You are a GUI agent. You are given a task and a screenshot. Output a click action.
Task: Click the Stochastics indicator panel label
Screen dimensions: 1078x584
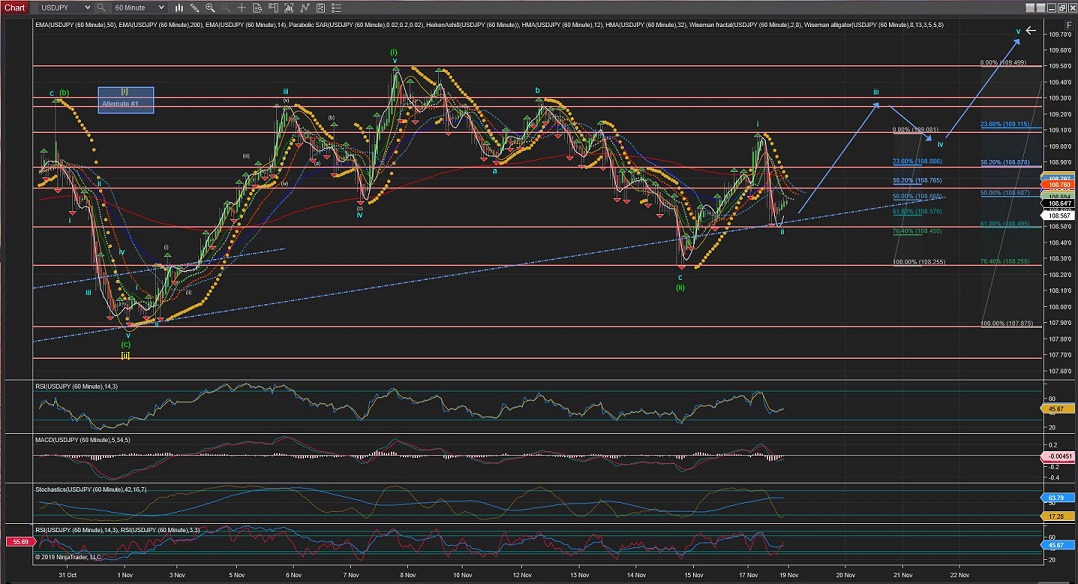click(x=91, y=490)
